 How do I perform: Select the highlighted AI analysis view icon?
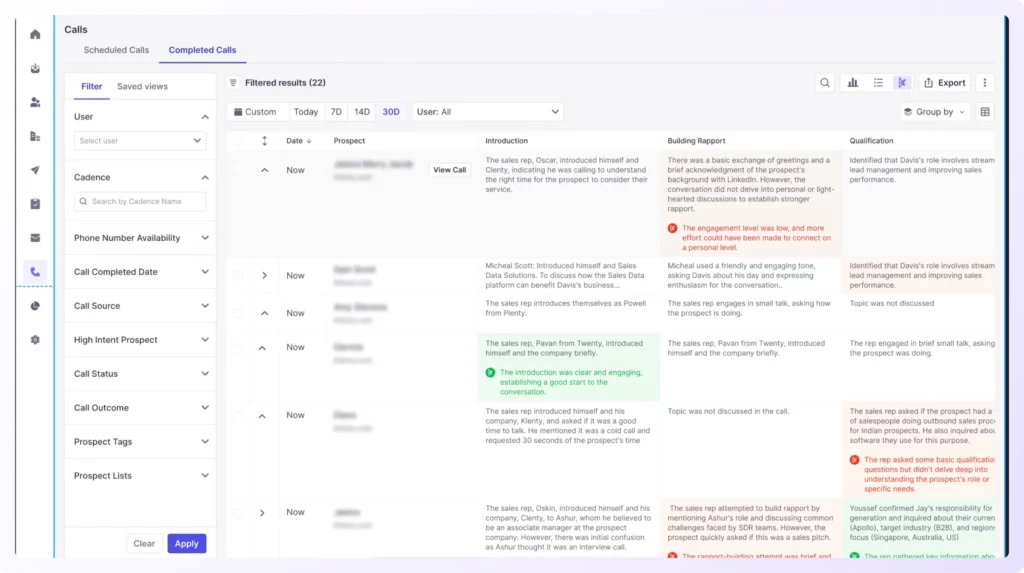point(902,83)
